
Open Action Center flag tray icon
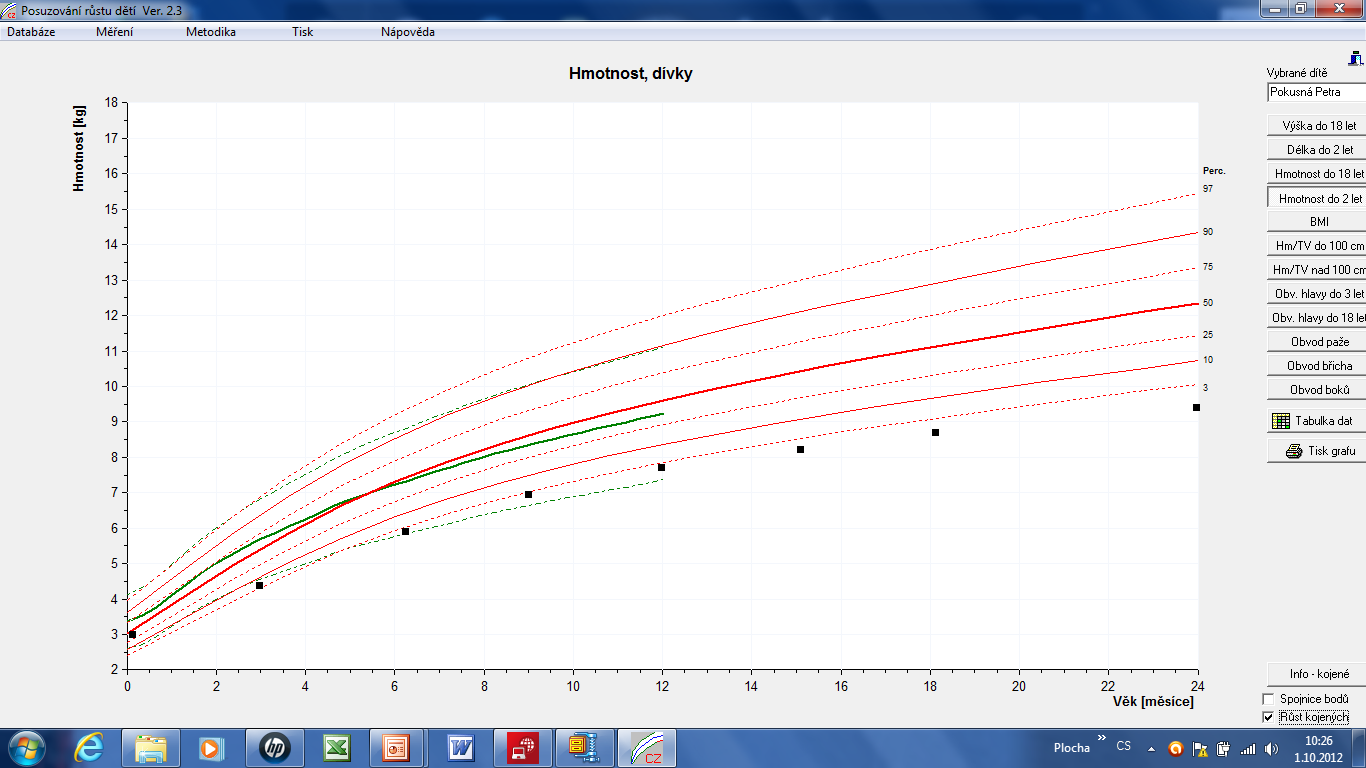click(1199, 748)
